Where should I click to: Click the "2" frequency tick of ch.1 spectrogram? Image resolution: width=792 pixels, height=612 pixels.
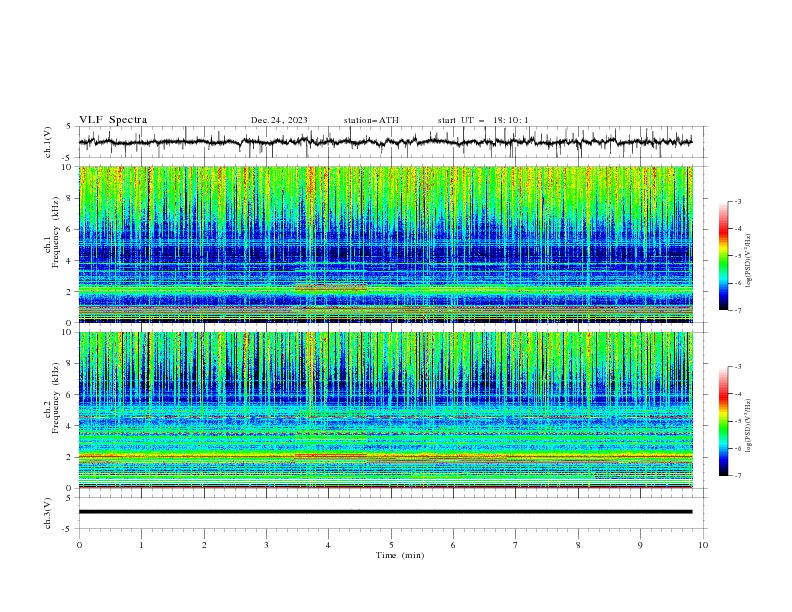[70, 291]
